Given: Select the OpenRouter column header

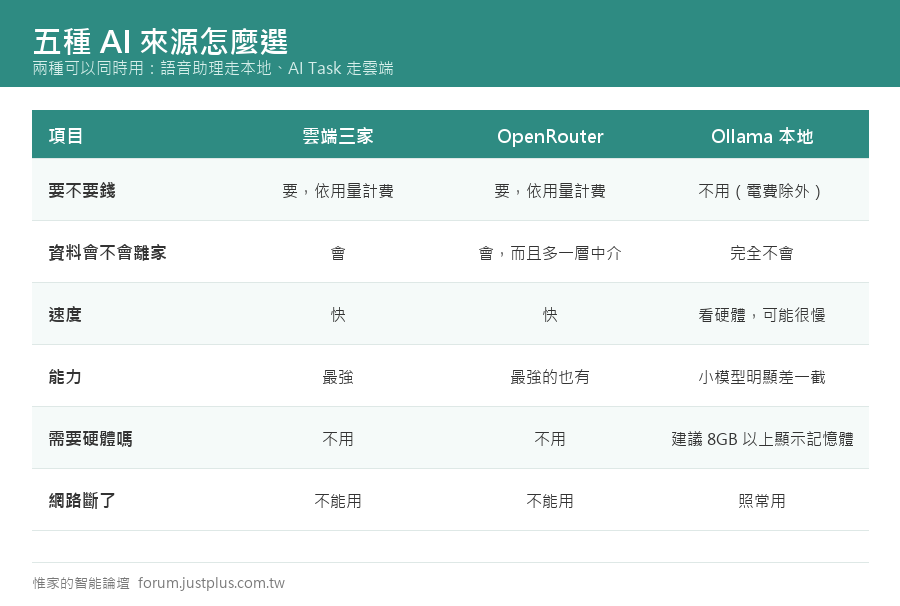Looking at the screenshot, I should click(550, 136).
